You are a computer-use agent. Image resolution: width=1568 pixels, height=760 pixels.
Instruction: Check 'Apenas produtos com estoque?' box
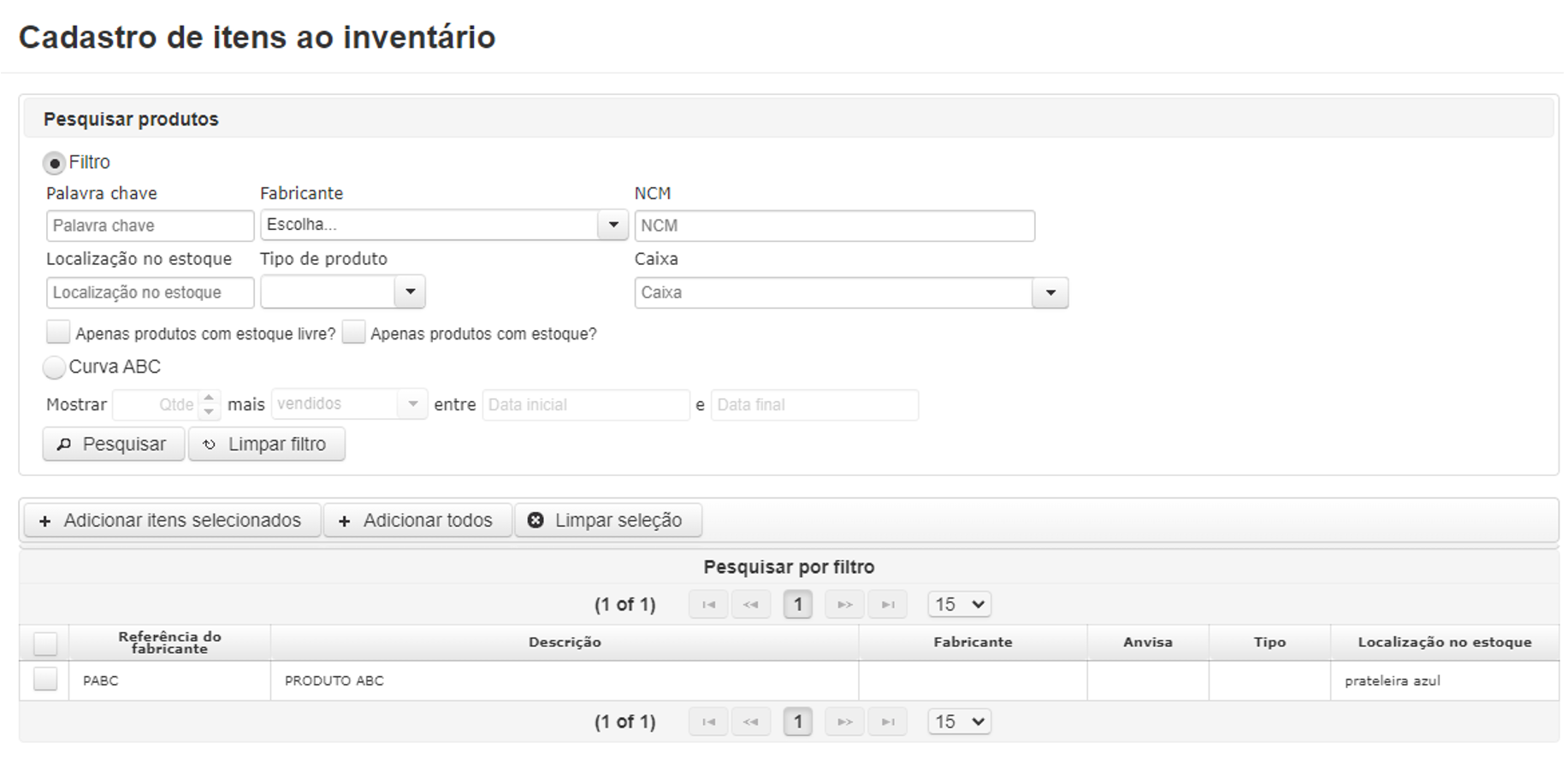click(353, 332)
